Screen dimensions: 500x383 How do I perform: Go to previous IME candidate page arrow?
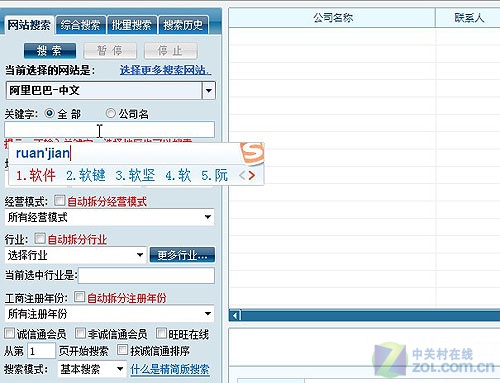242,175
